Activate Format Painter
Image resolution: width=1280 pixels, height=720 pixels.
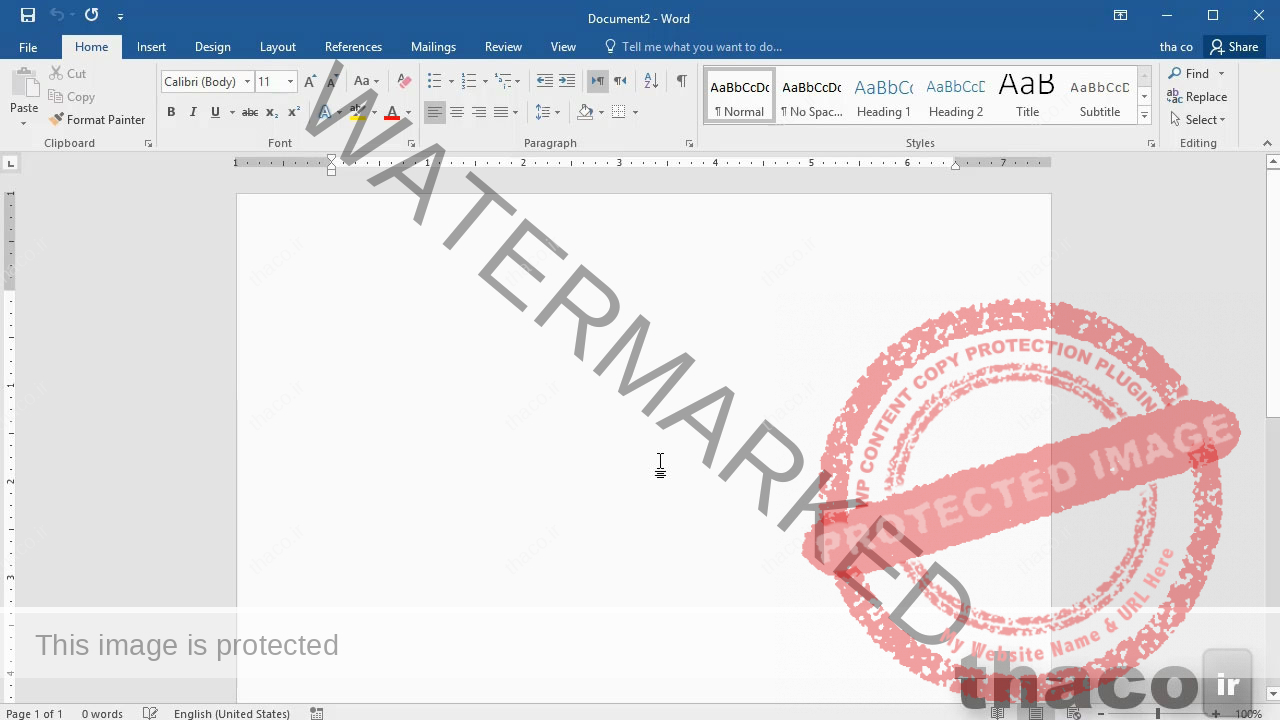point(97,120)
